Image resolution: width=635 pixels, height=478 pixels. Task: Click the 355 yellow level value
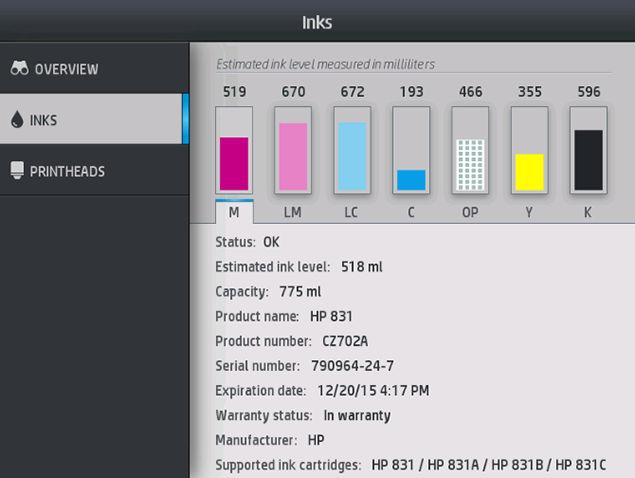pos(530,92)
